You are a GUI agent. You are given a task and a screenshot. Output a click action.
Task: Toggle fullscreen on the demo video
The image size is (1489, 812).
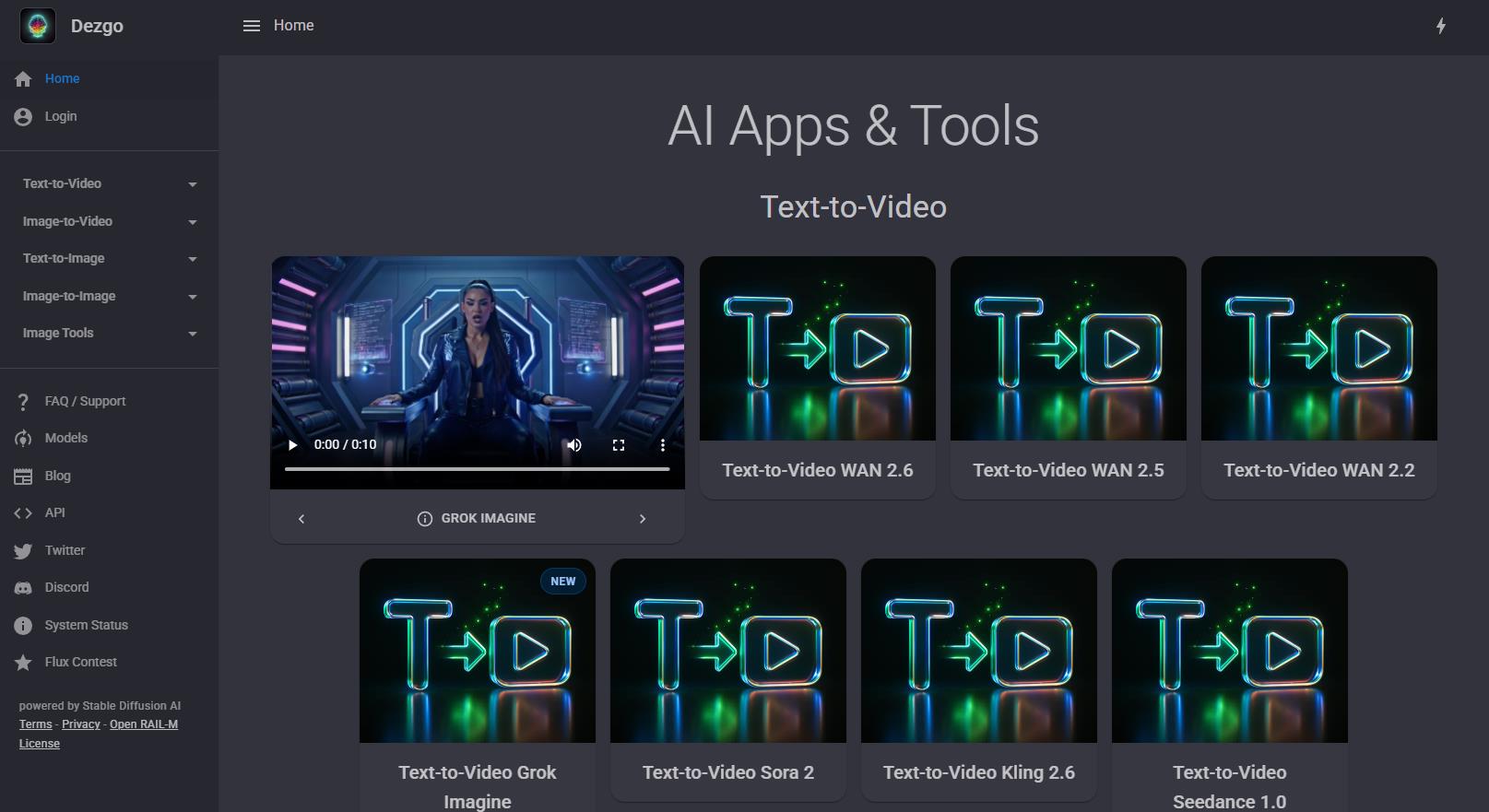point(619,445)
